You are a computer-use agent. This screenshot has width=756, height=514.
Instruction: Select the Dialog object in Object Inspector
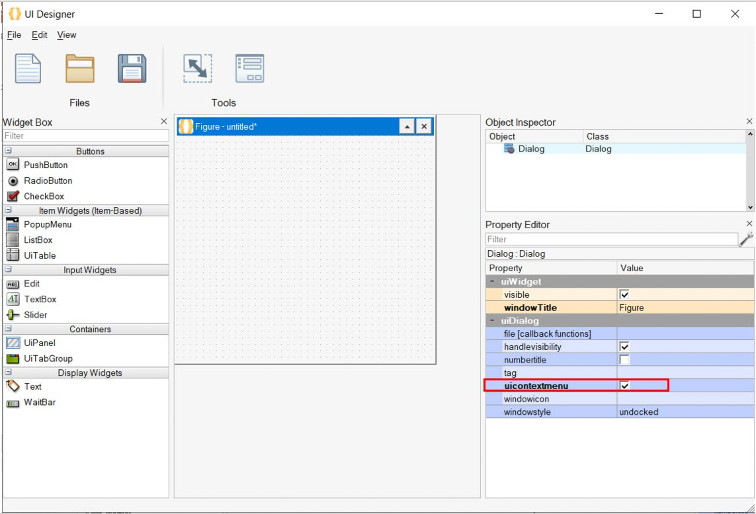(x=530, y=149)
